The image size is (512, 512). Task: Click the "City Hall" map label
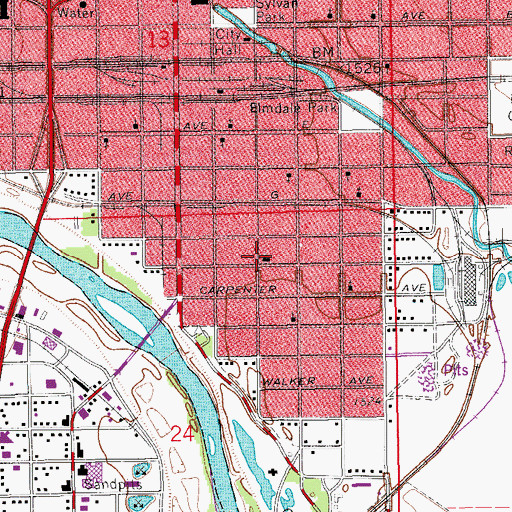point(228,42)
